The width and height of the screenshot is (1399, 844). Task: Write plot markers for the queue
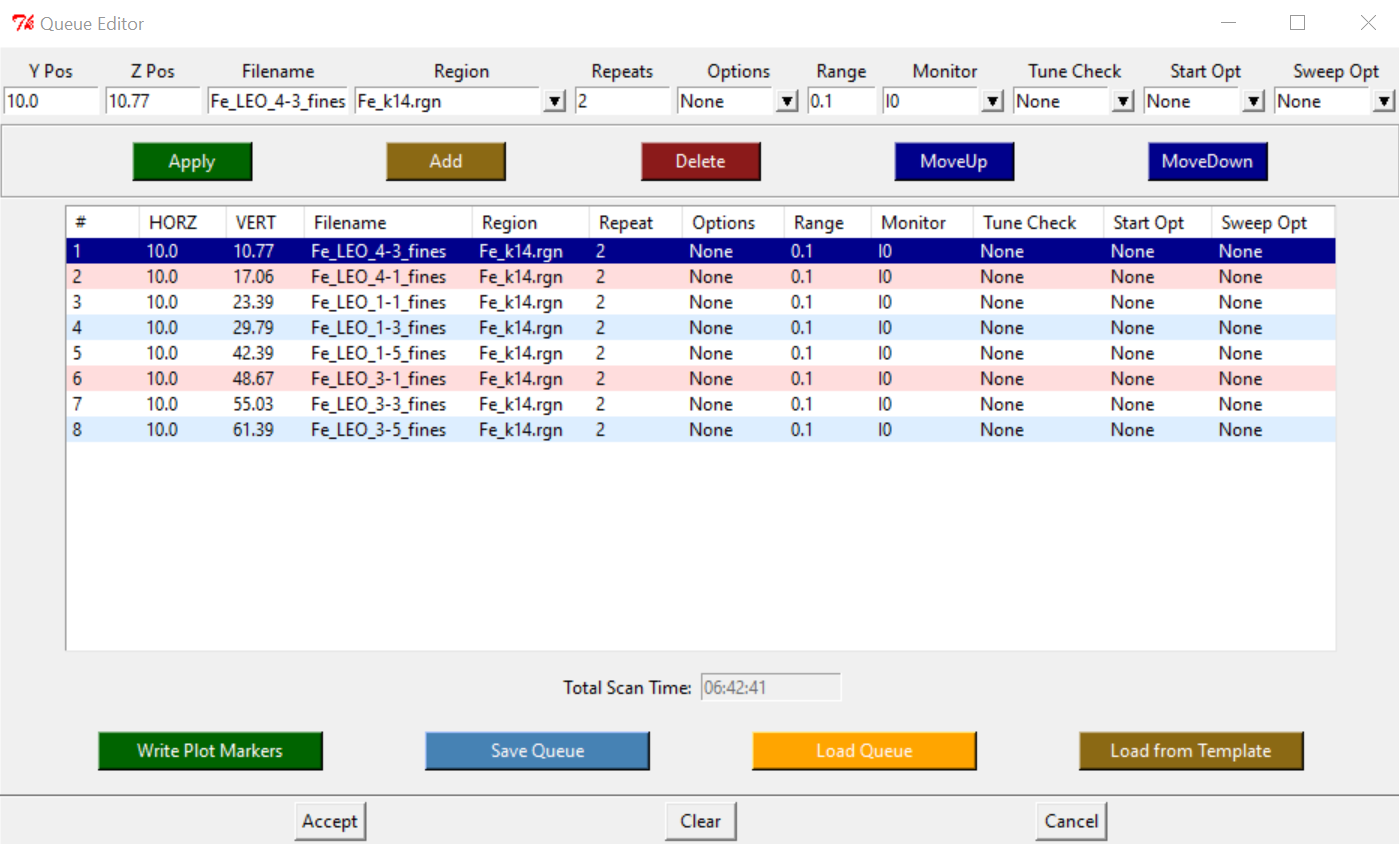[x=210, y=751]
